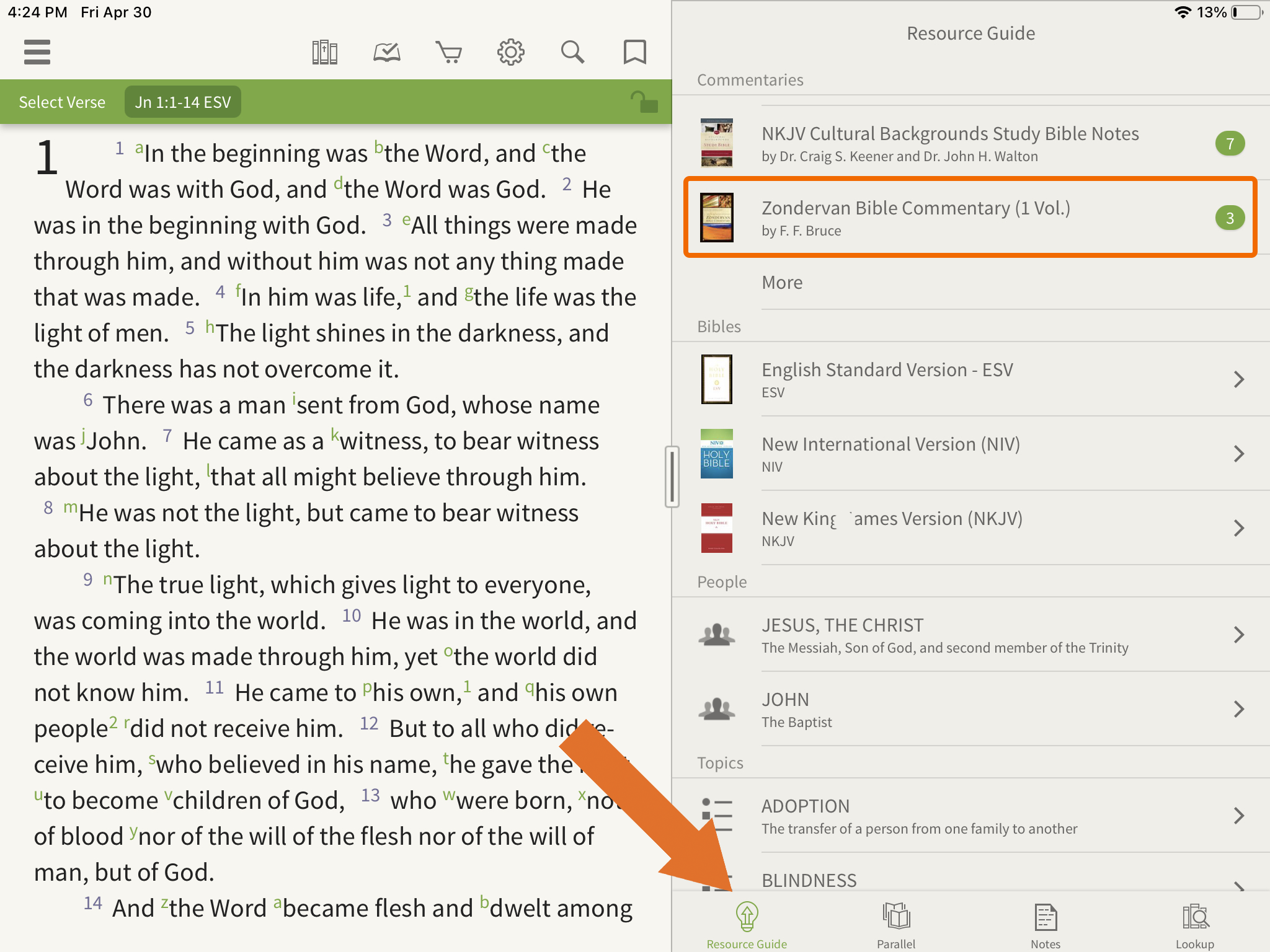The width and height of the screenshot is (1270, 952).
Task: Tap Select Verse
Action: [x=62, y=102]
